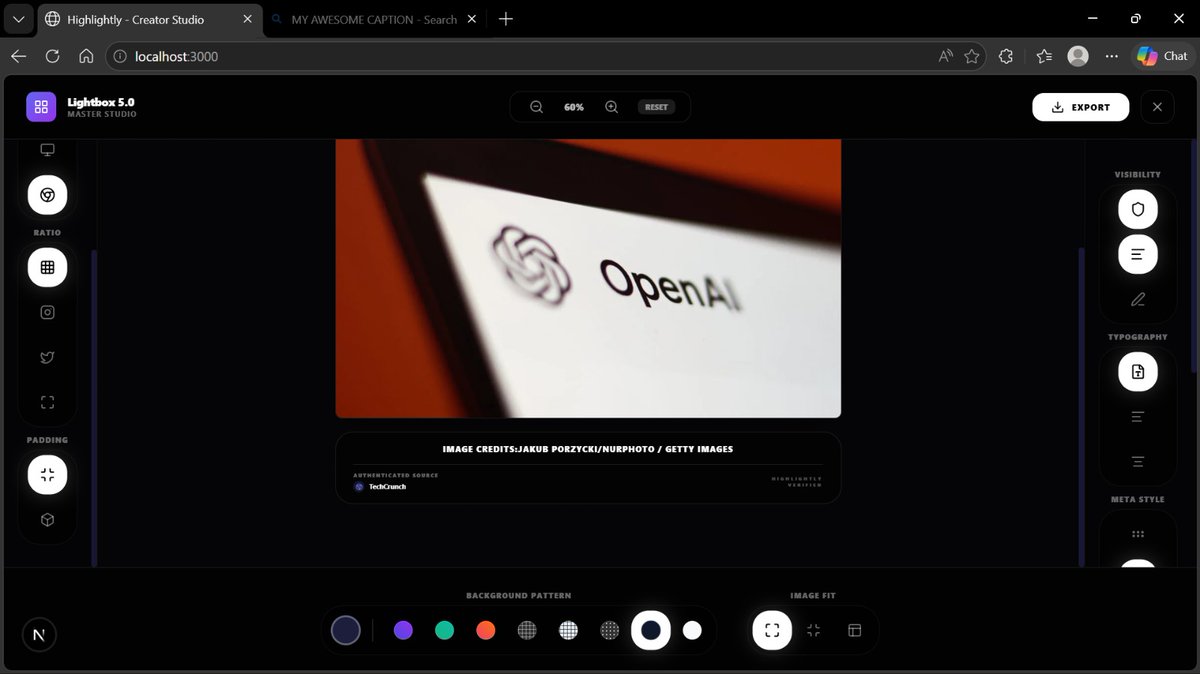Select the dark grid background pattern
The image size is (1200, 674).
pyautogui.click(x=527, y=630)
